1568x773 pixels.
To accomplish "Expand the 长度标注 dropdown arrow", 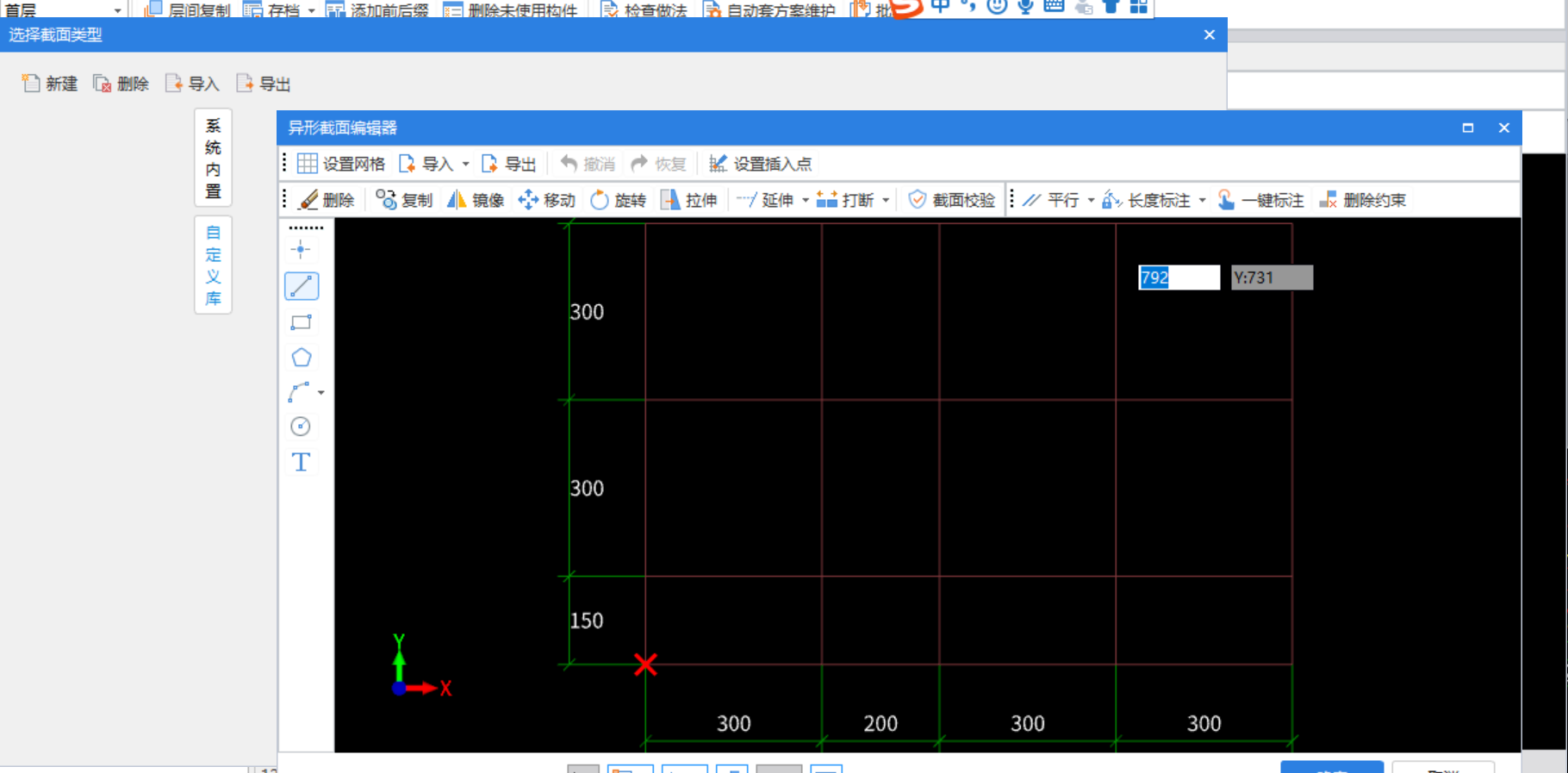I will coord(1202,200).
